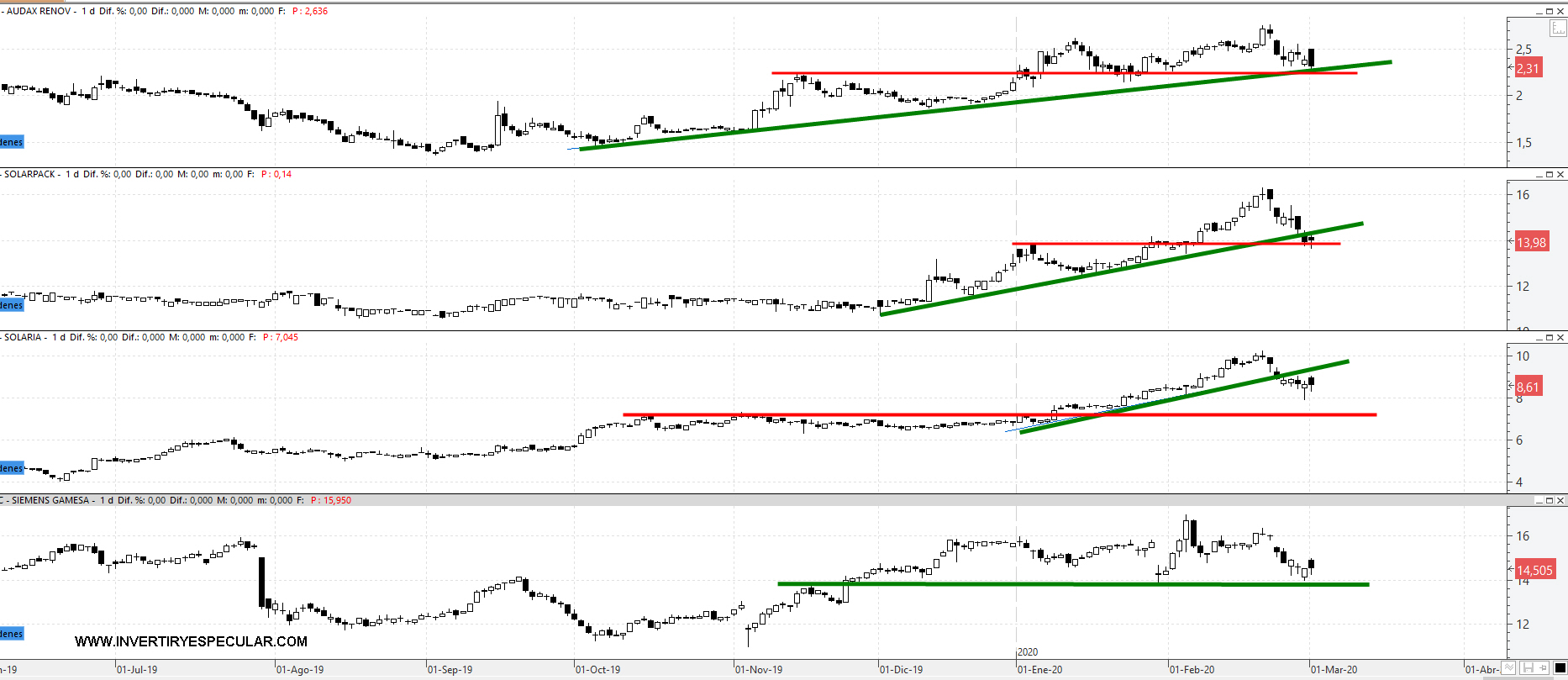The height and width of the screenshot is (680, 1568).
Task: Click the 01-Ene-20 date on the time axis
Action: 1039,670
